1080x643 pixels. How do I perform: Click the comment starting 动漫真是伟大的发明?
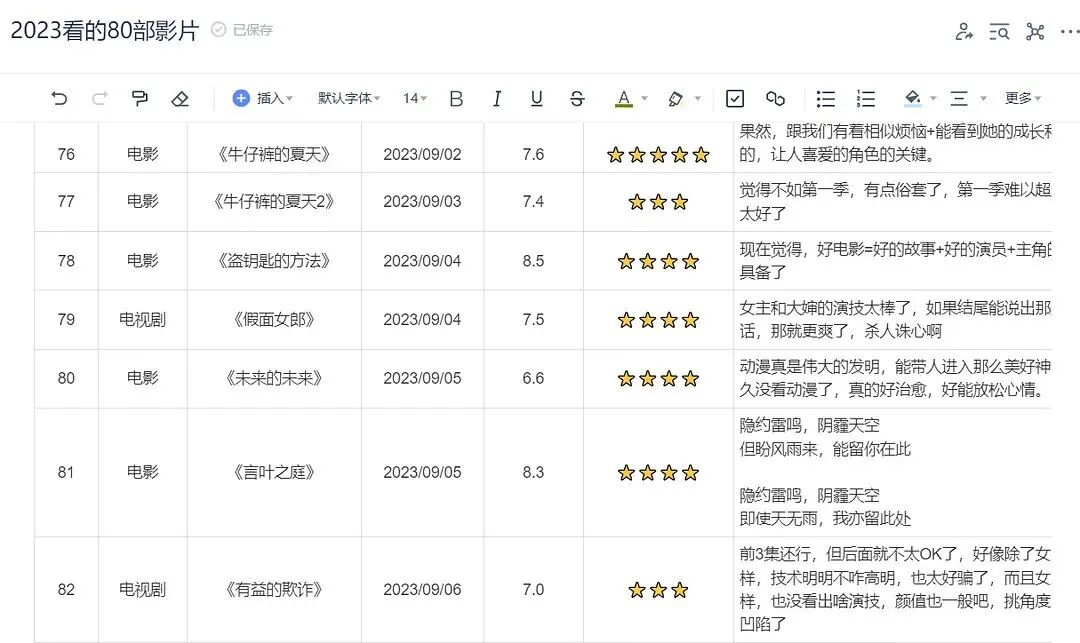(x=895, y=378)
